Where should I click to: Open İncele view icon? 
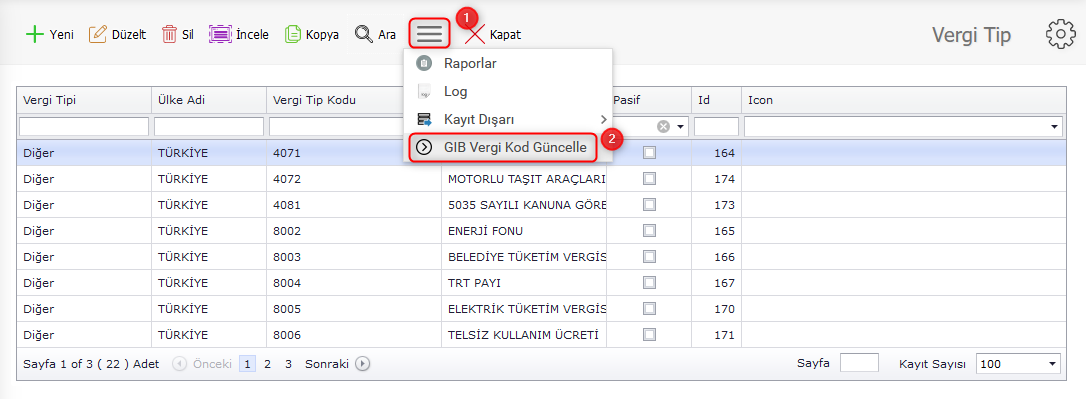pos(220,34)
